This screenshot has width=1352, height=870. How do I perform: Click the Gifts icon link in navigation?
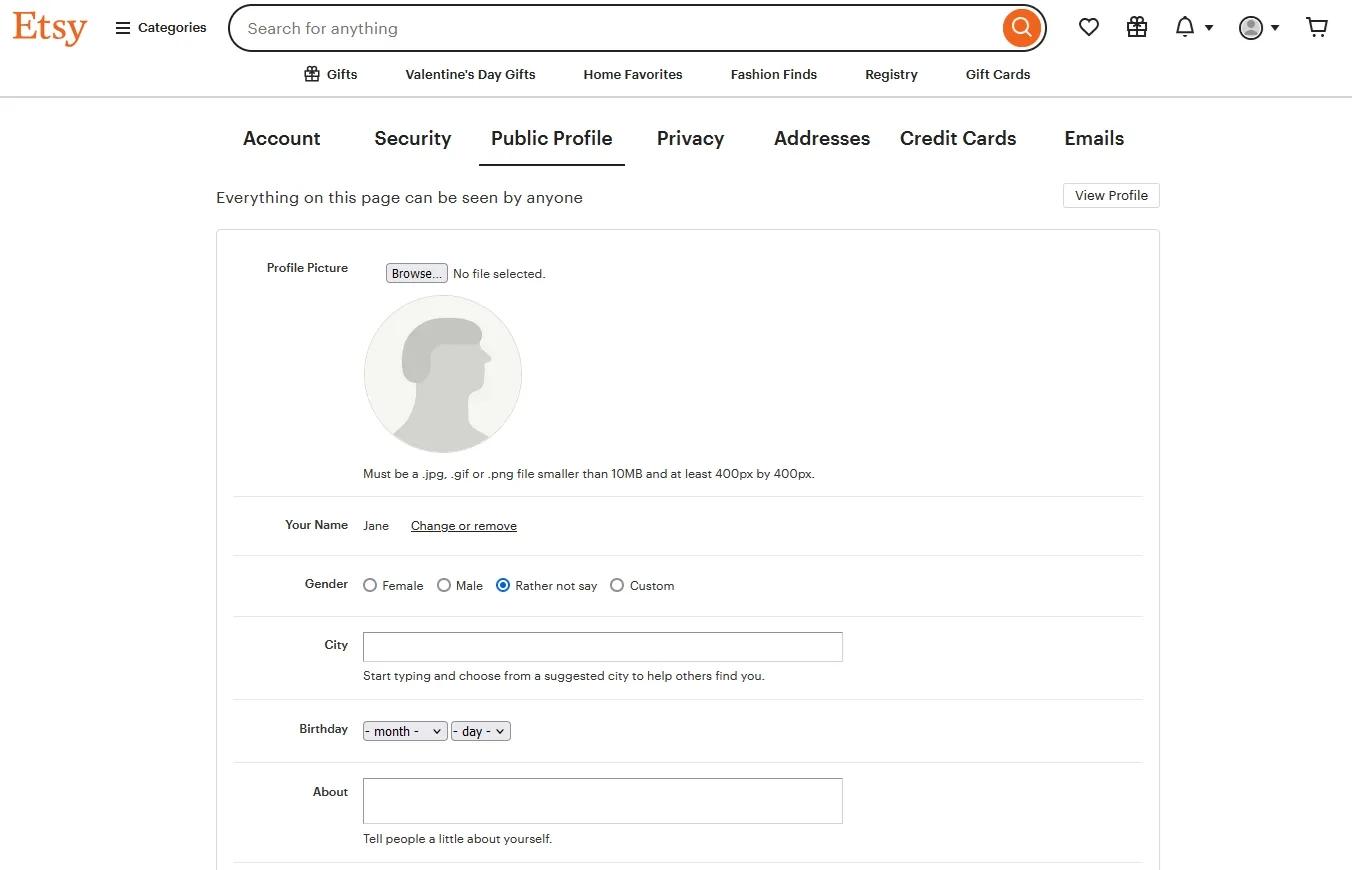coord(330,74)
